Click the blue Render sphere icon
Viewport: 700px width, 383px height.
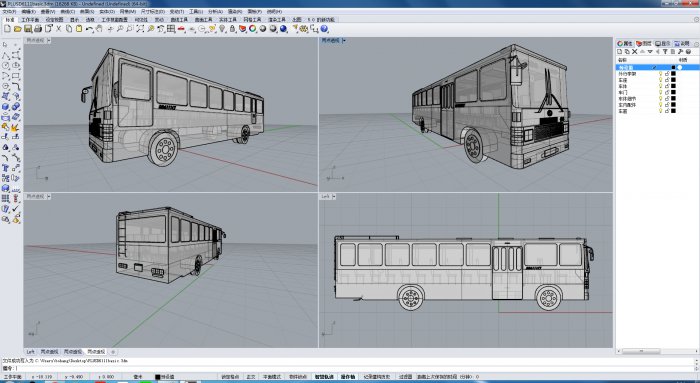(x=283, y=29)
